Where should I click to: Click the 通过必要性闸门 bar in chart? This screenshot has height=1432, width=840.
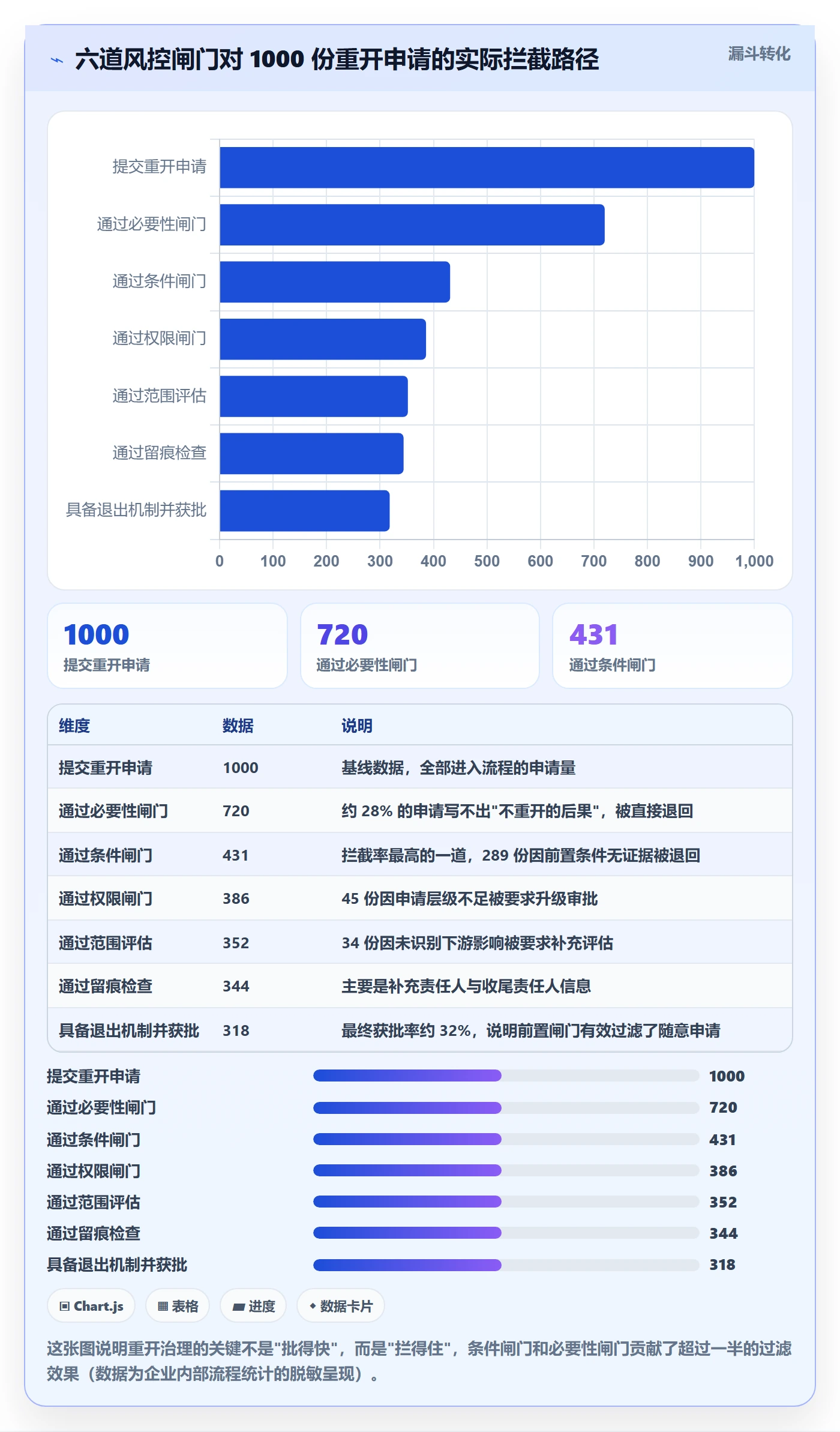pos(412,224)
